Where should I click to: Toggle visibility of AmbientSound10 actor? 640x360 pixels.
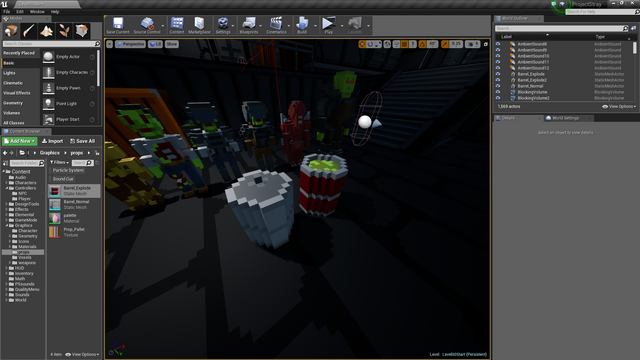[498, 56]
